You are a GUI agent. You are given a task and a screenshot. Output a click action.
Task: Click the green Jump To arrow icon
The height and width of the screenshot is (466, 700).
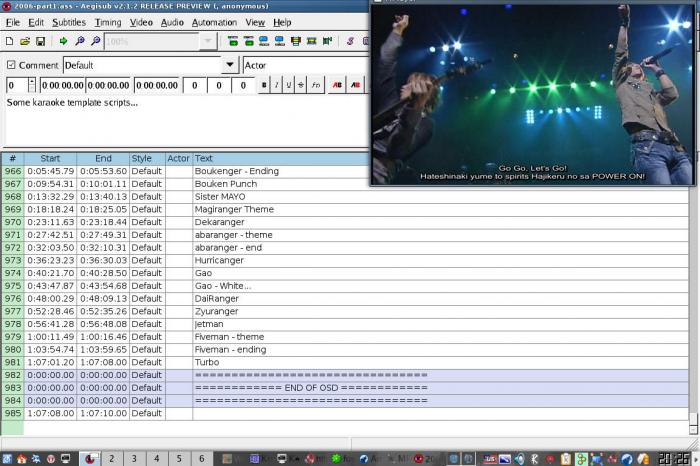pos(63,42)
